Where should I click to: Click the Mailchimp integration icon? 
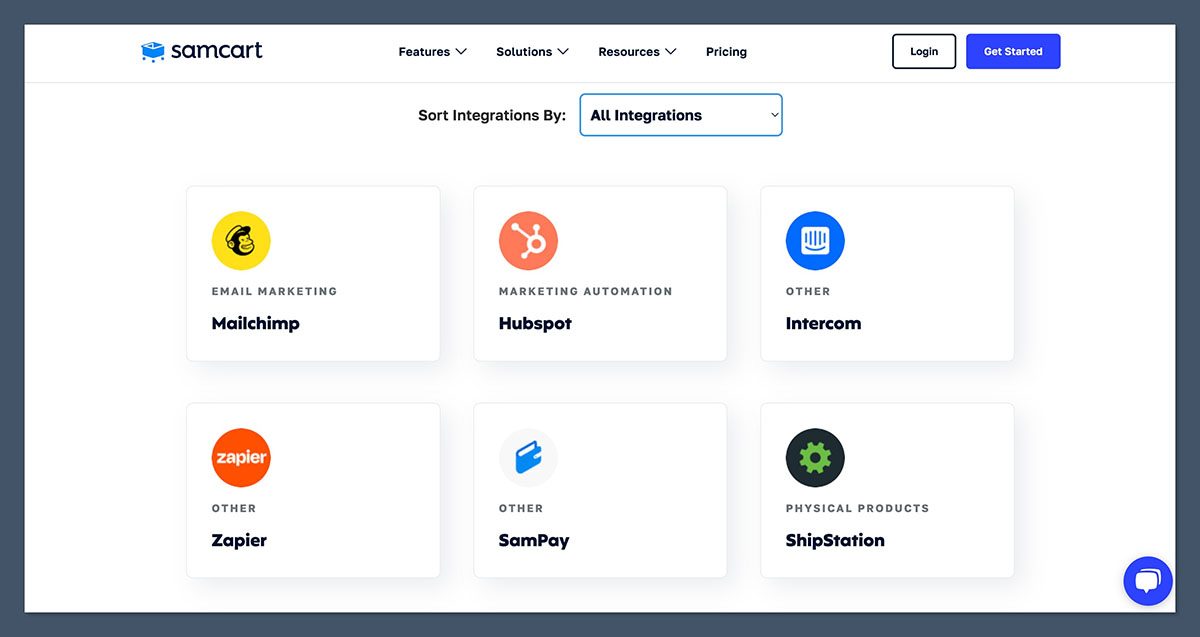coord(241,240)
